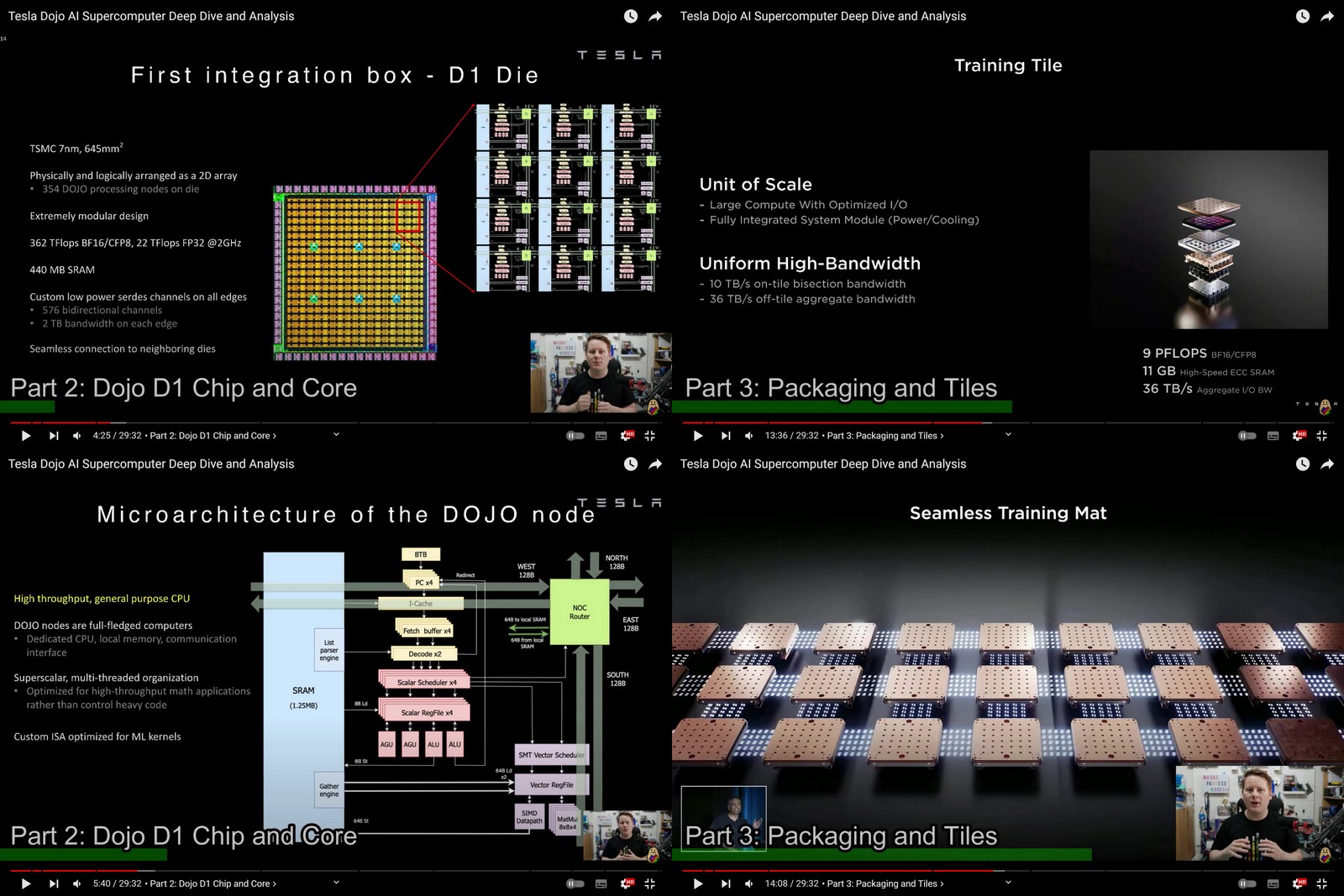Click the Next video icon in the Microarchitecture player
This screenshot has width=1344, height=896.
click(x=54, y=883)
